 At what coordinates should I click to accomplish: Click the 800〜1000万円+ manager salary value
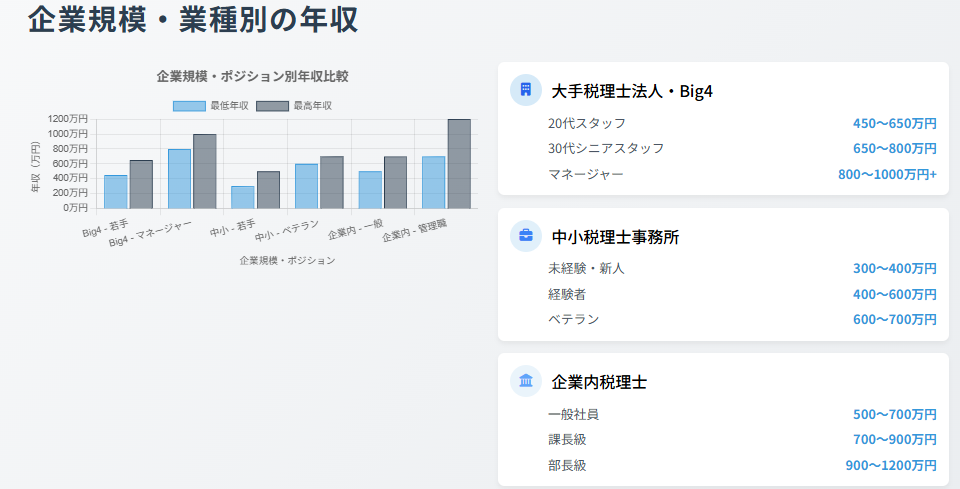(887, 174)
